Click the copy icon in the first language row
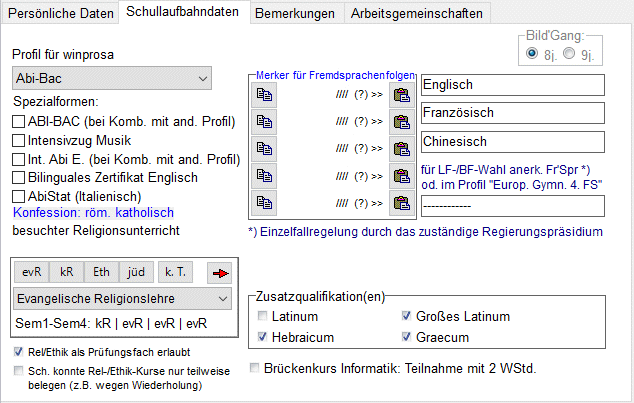This screenshot has width=634, height=403. tap(264, 95)
